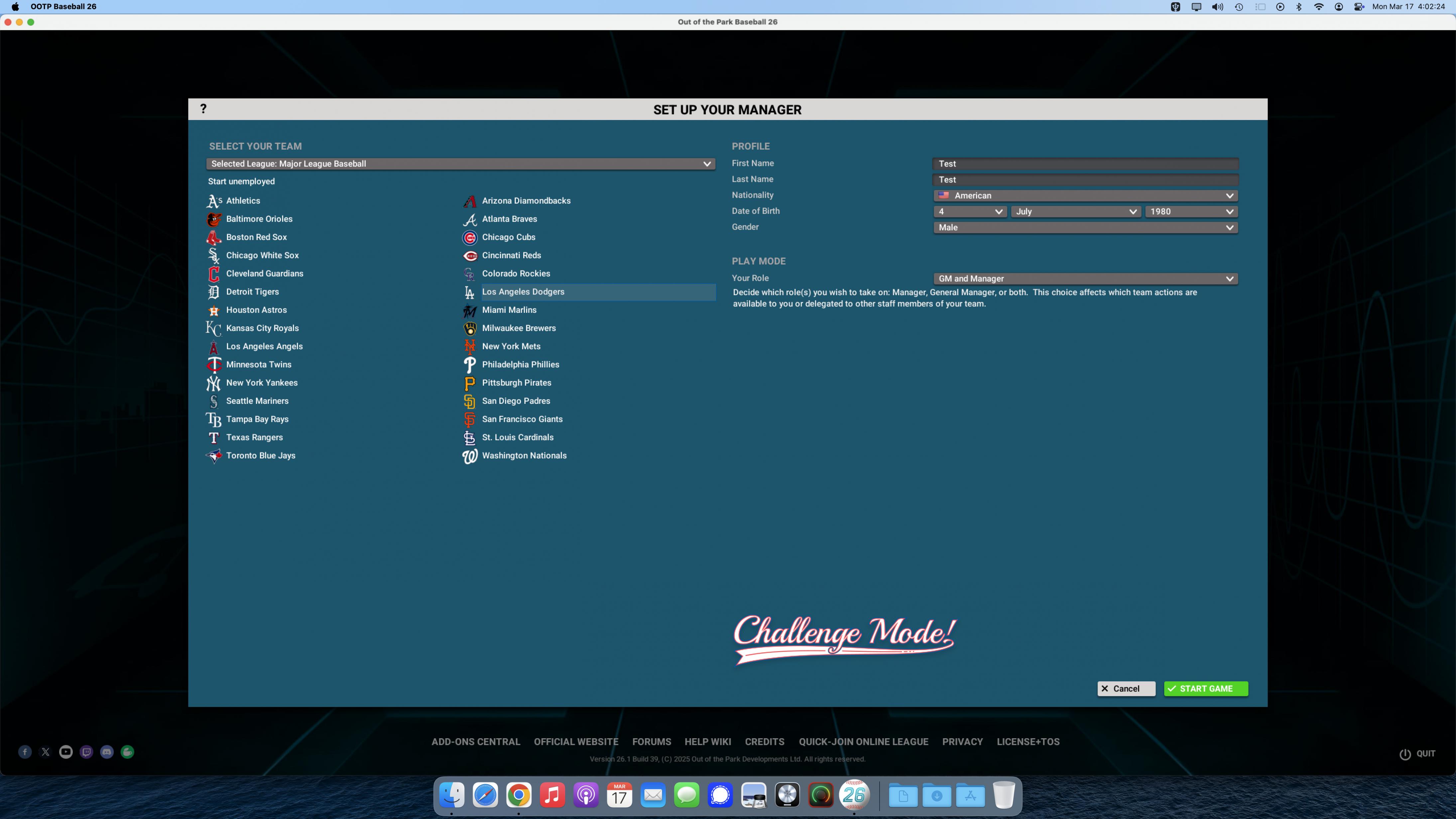The height and width of the screenshot is (819, 1456).
Task: Open the OOTP Baseball 26 menu
Action: (63, 7)
